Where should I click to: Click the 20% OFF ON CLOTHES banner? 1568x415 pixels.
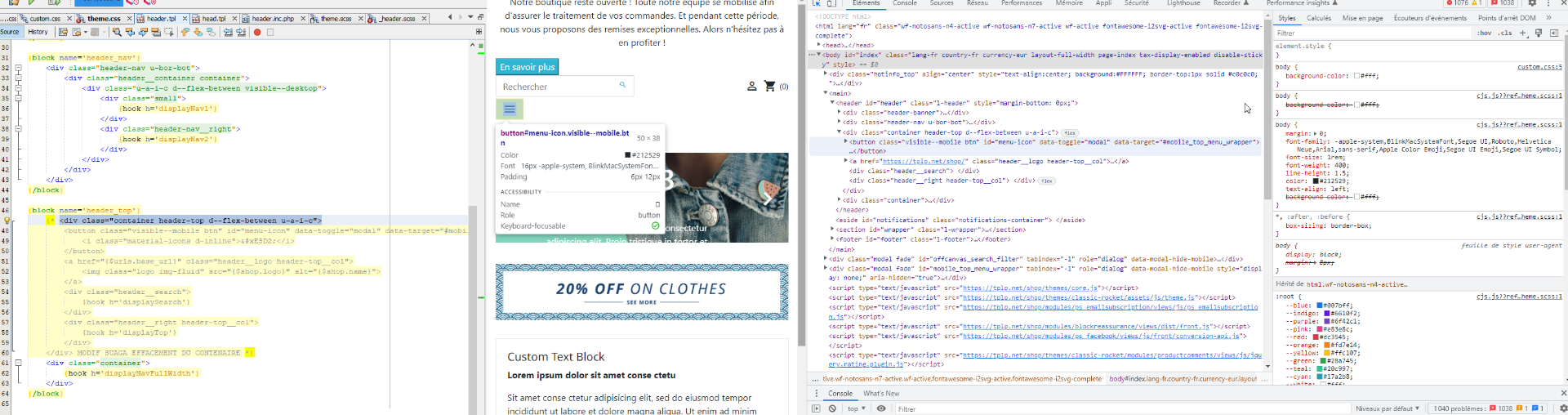point(642,292)
